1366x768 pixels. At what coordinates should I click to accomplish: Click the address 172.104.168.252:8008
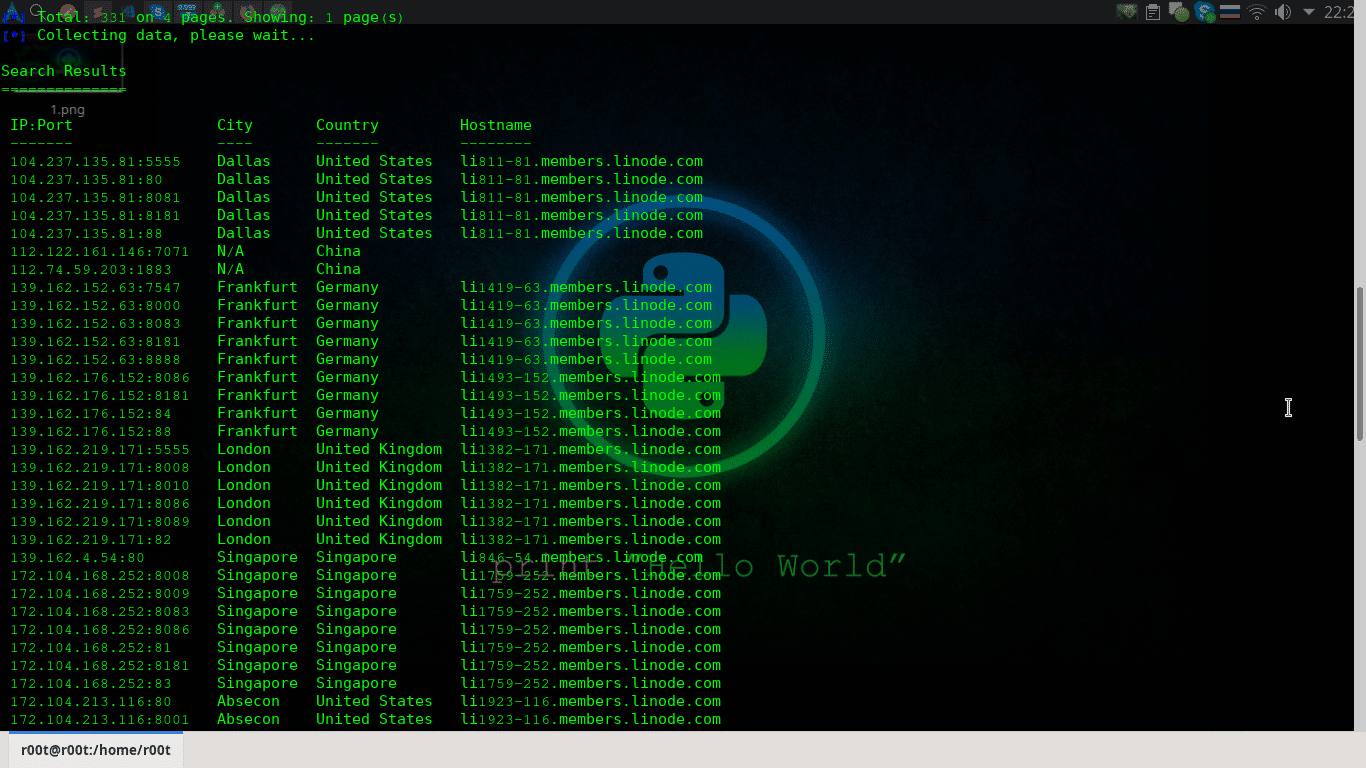[x=100, y=575]
